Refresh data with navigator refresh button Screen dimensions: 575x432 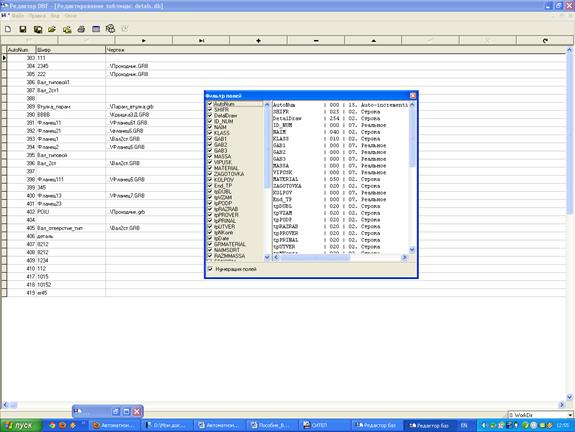pyautogui.click(x=545, y=40)
